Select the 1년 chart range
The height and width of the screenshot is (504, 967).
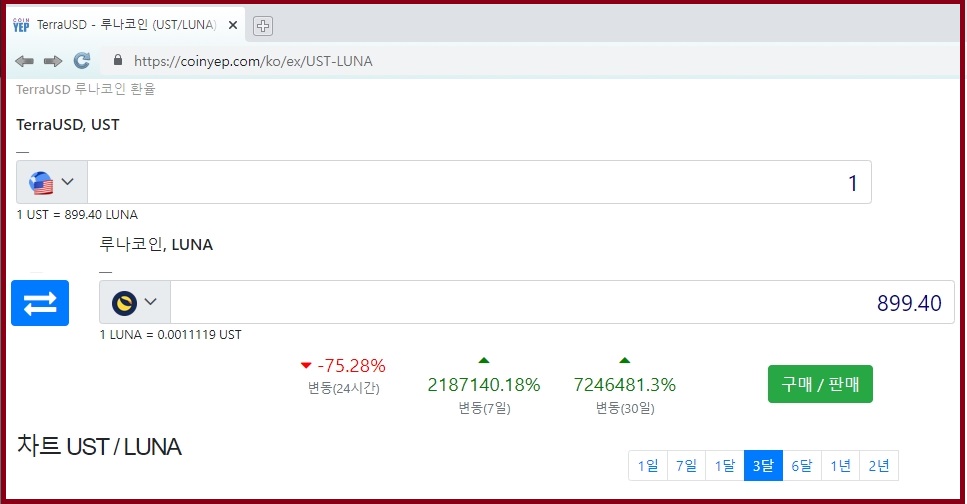coord(841,466)
